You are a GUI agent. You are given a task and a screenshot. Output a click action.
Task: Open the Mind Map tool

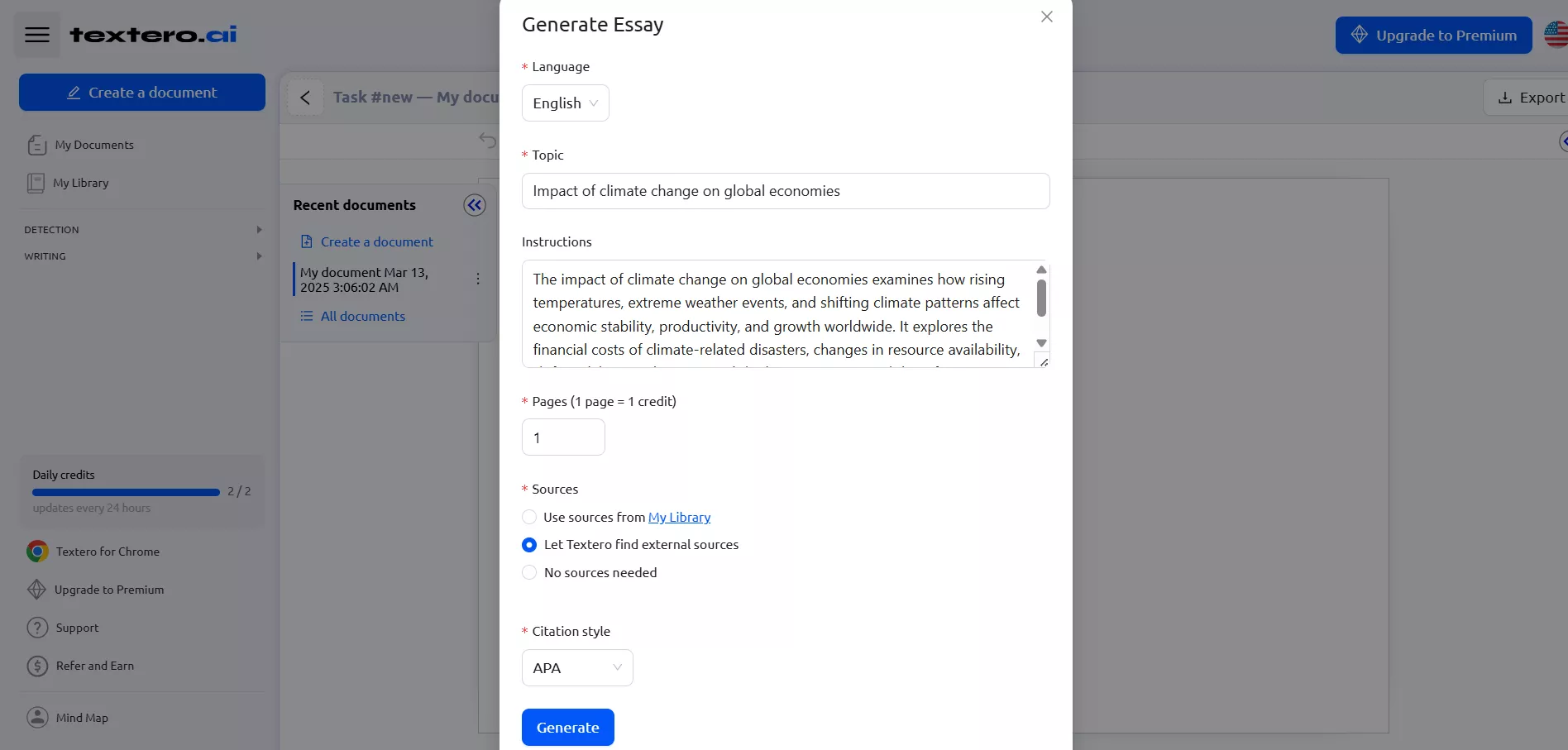79,717
